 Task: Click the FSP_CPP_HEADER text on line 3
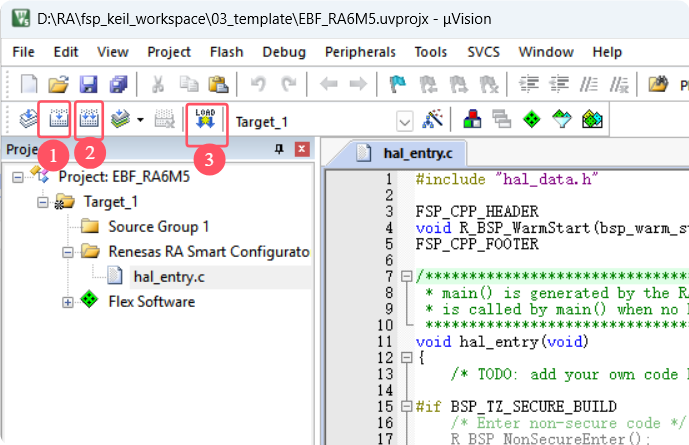click(x=477, y=211)
